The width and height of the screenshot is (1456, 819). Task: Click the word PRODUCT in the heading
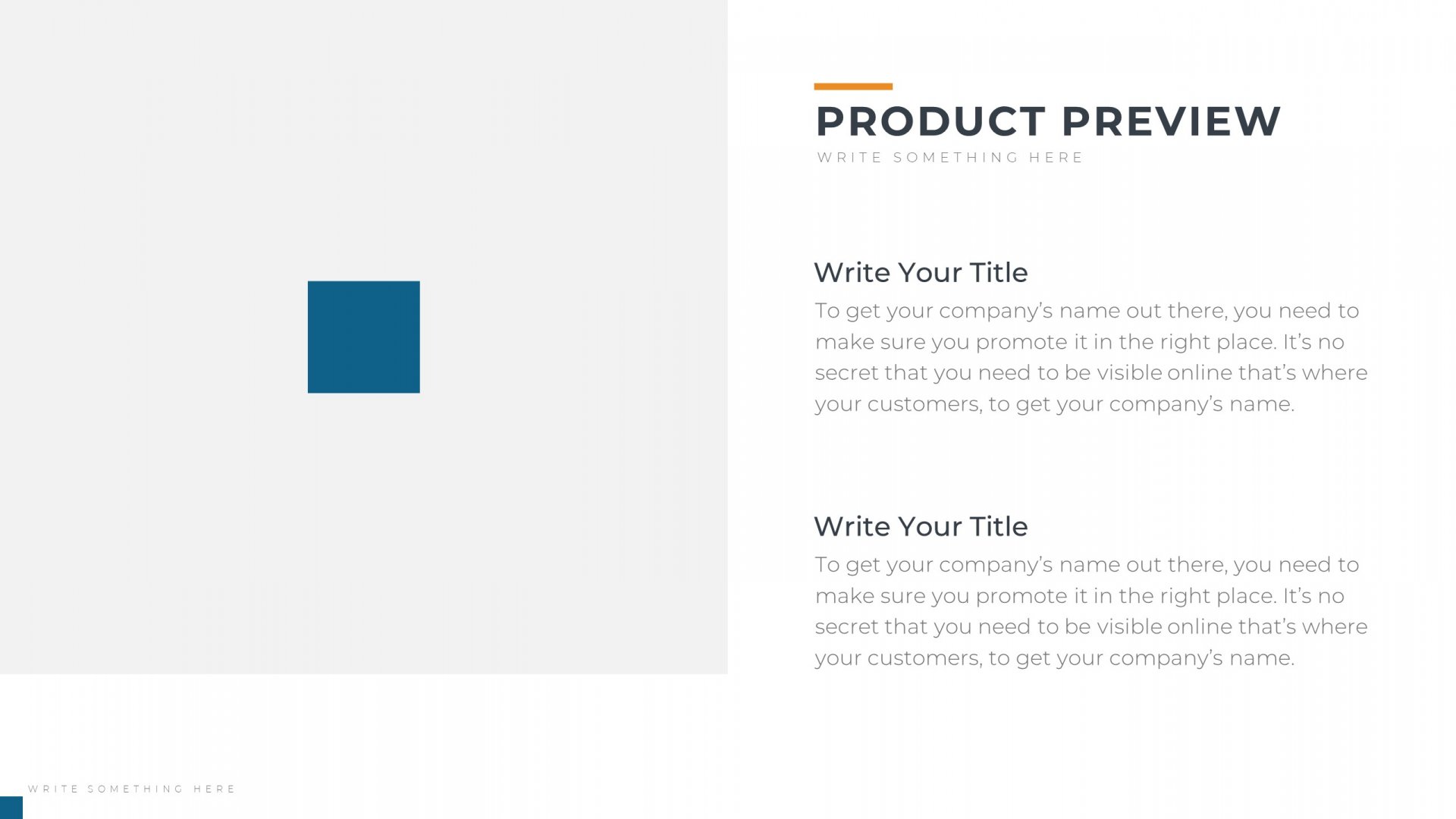[x=930, y=121]
